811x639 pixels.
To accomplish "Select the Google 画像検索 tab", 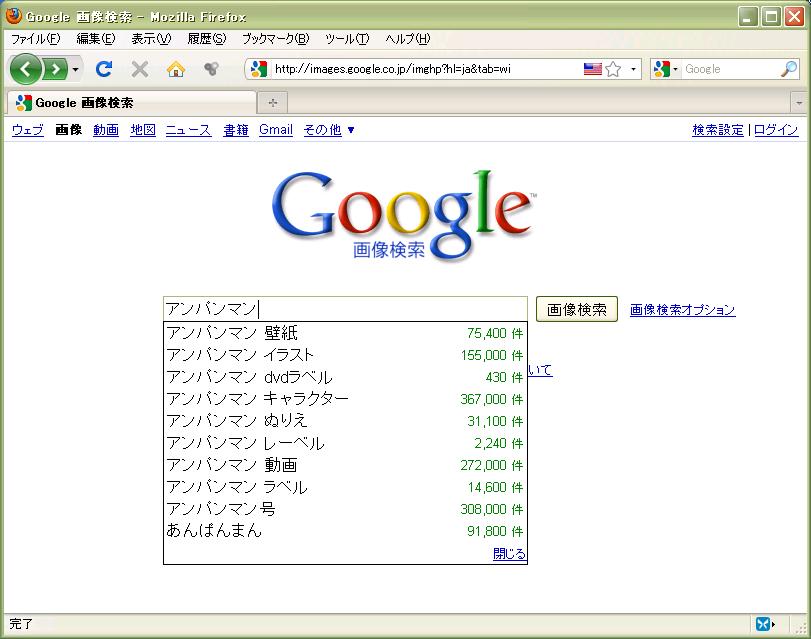I will [131, 102].
